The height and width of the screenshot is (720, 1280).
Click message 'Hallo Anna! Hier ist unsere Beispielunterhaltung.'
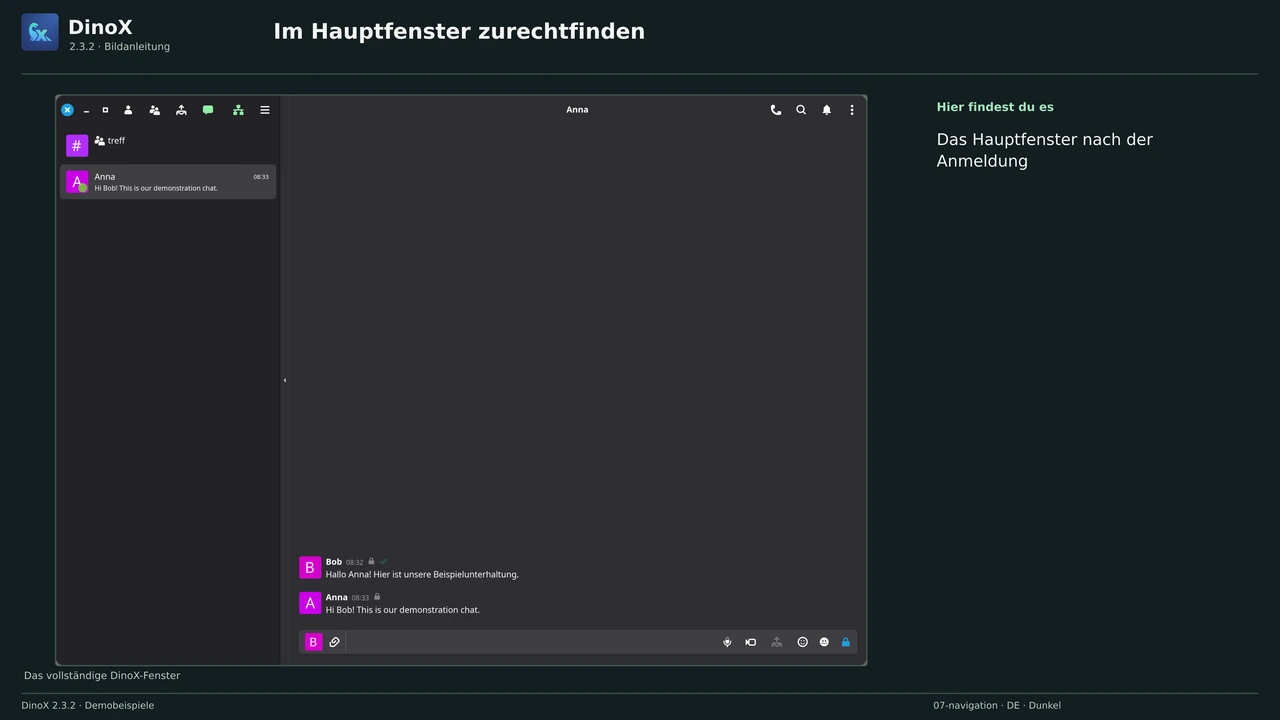[x=422, y=575]
